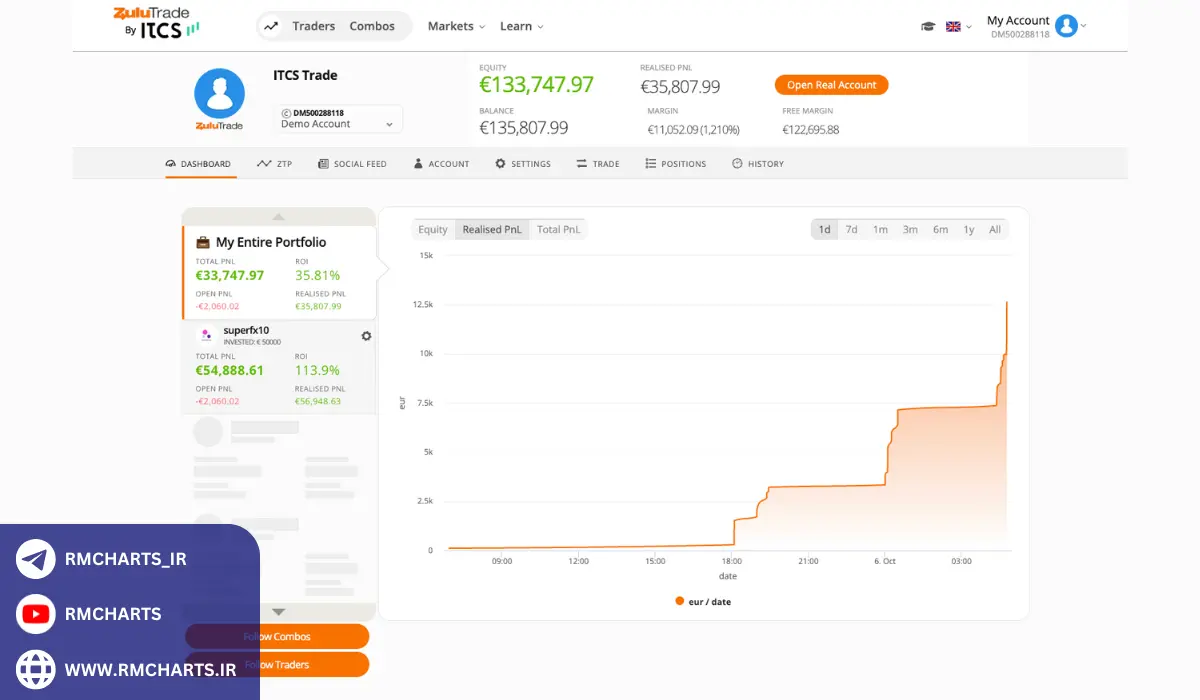Open Account settings via person icon

pyautogui.click(x=418, y=163)
